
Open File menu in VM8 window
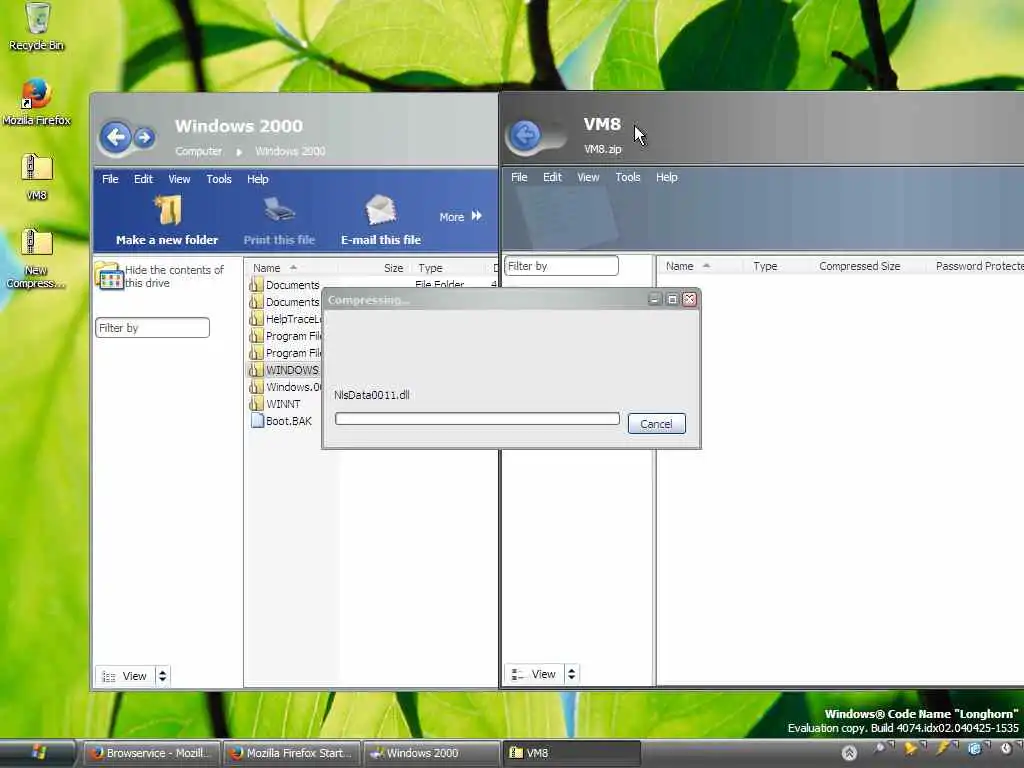[519, 177]
